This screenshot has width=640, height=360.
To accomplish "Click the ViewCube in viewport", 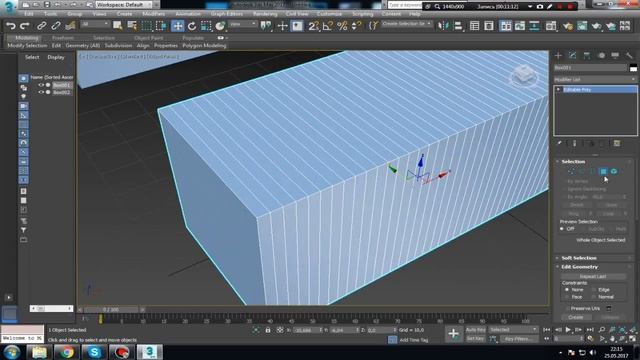I will pyautogui.click(x=524, y=76).
